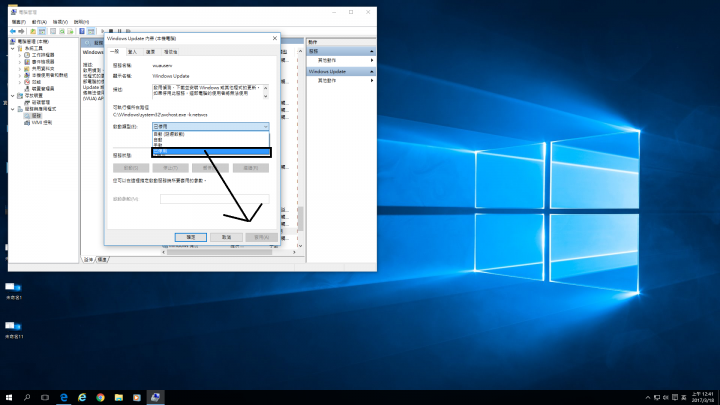720x405 pixels.
Task: Expand the 本機使用者和群組 node arrow
Action: click(x=20, y=75)
